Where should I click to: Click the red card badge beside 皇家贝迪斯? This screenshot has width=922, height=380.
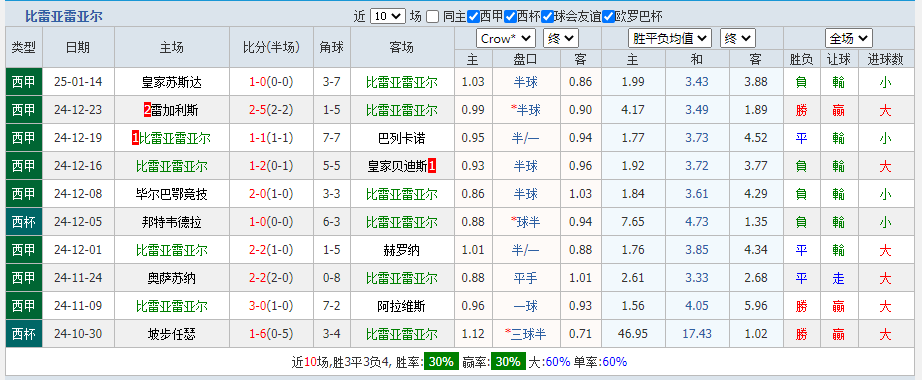[432, 166]
